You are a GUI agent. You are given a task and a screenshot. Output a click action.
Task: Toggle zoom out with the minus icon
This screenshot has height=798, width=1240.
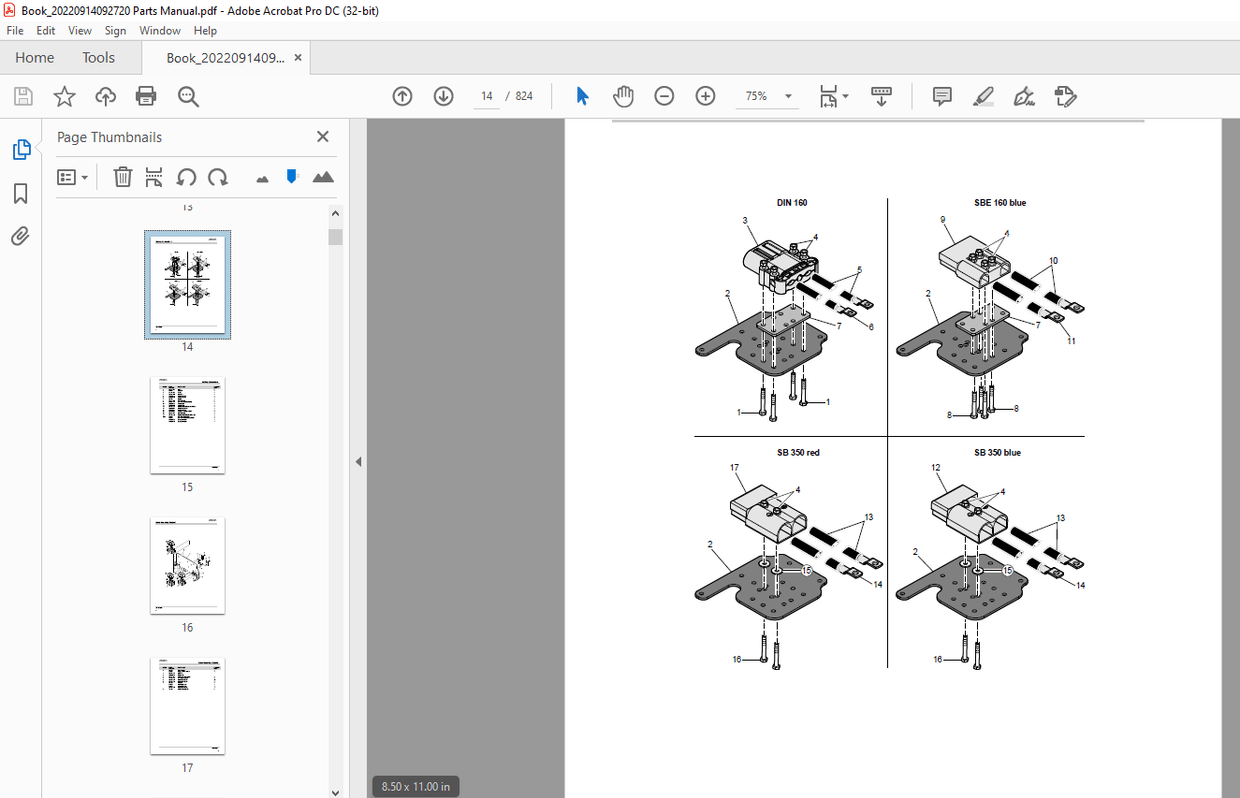664,96
